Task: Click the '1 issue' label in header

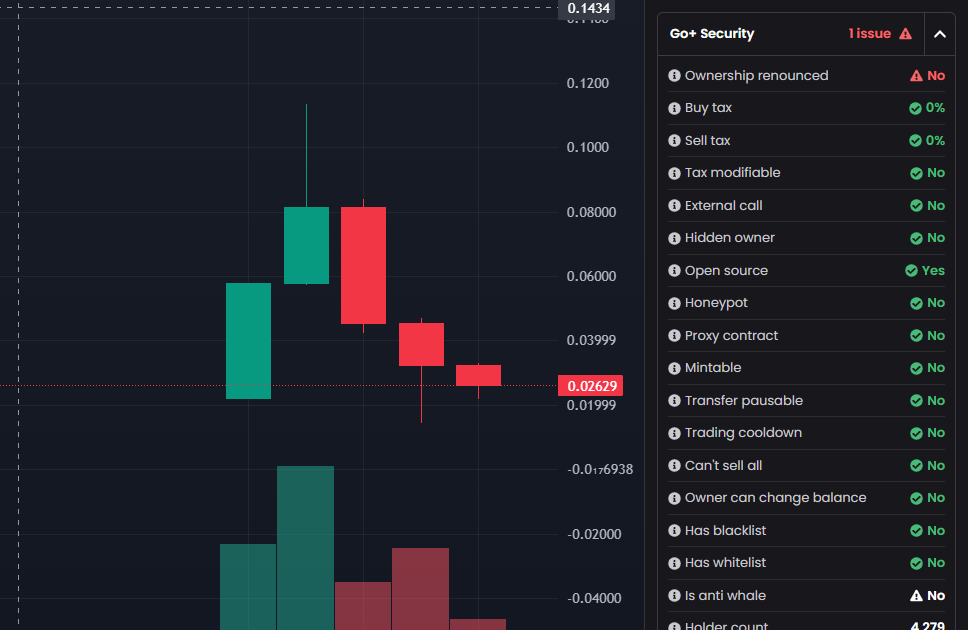Action: click(x=870, y=34)
